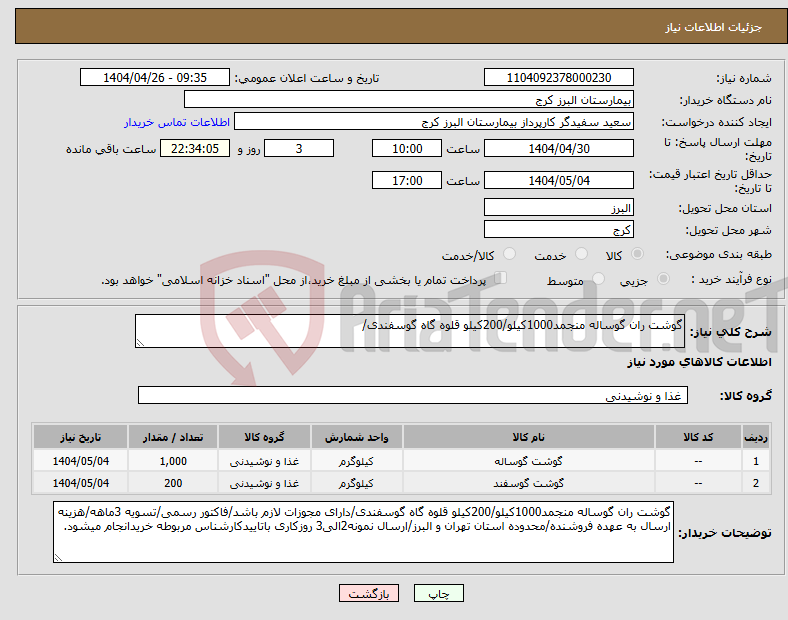Click the اطلاعات کالاهای مورد نیاز heading
Viewport: 788px width, 620px height.
[x=699, y=362]
